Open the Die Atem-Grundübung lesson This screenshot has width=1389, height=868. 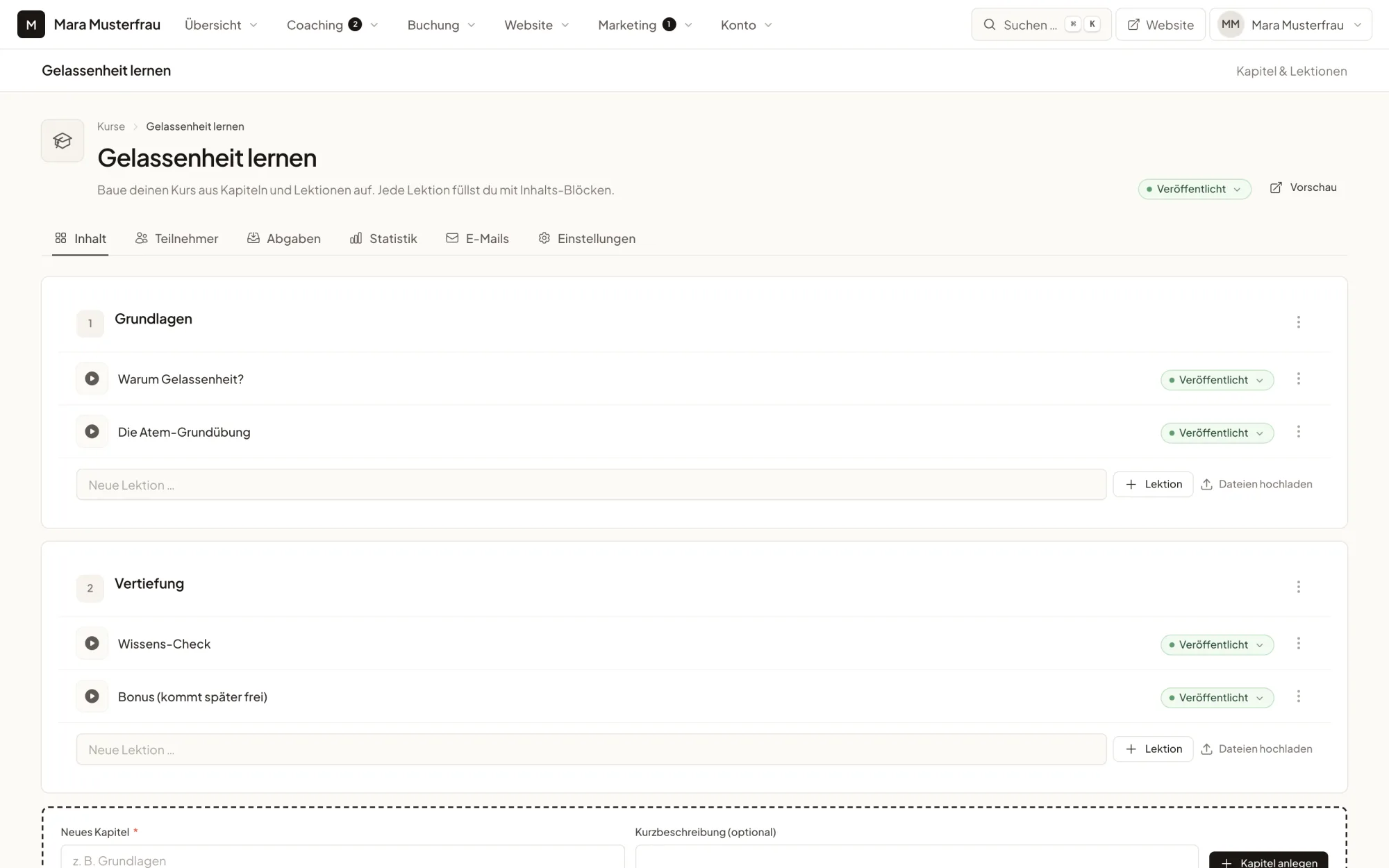tap(184, 432)
